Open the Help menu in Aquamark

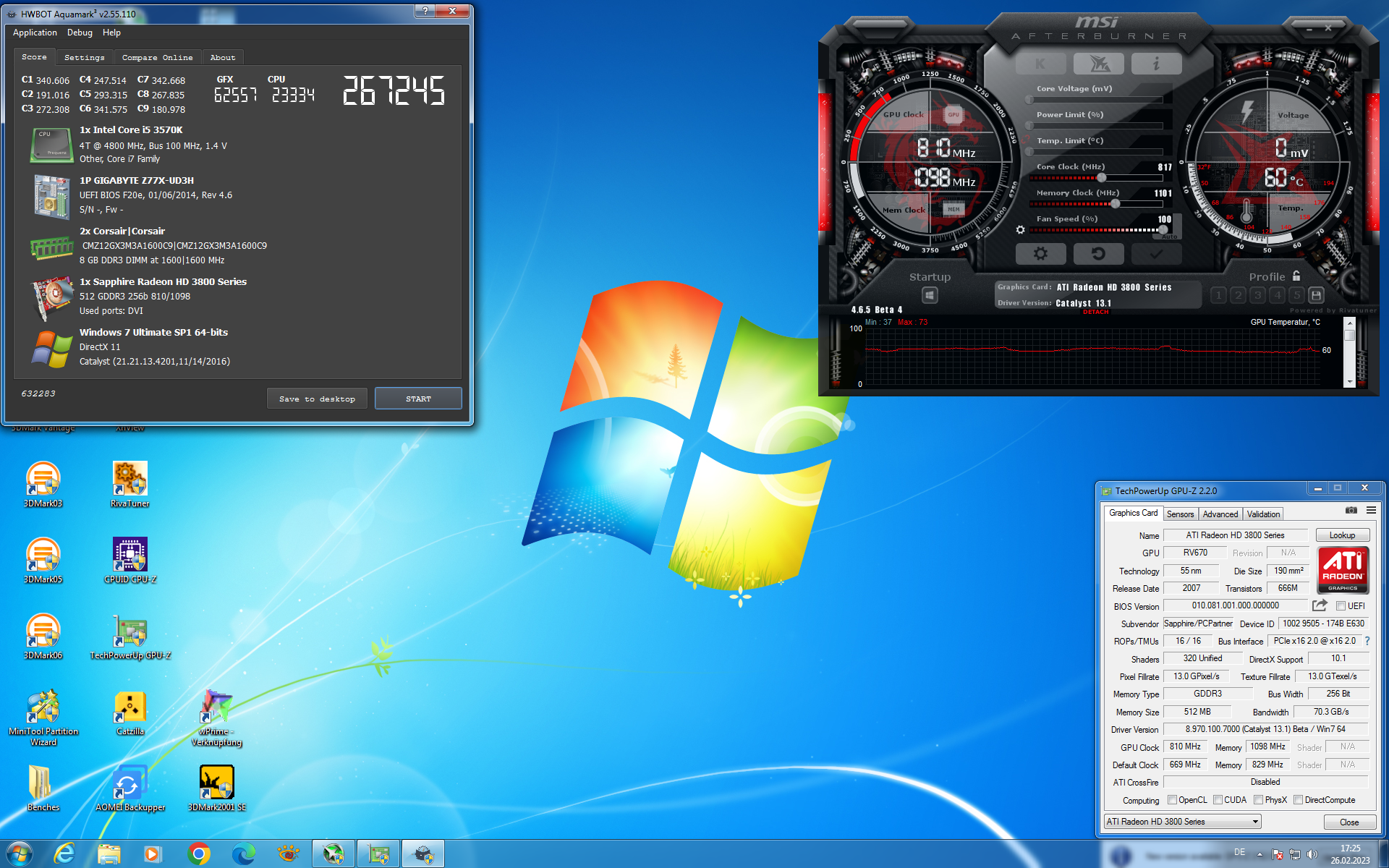(x=111, y=33)
